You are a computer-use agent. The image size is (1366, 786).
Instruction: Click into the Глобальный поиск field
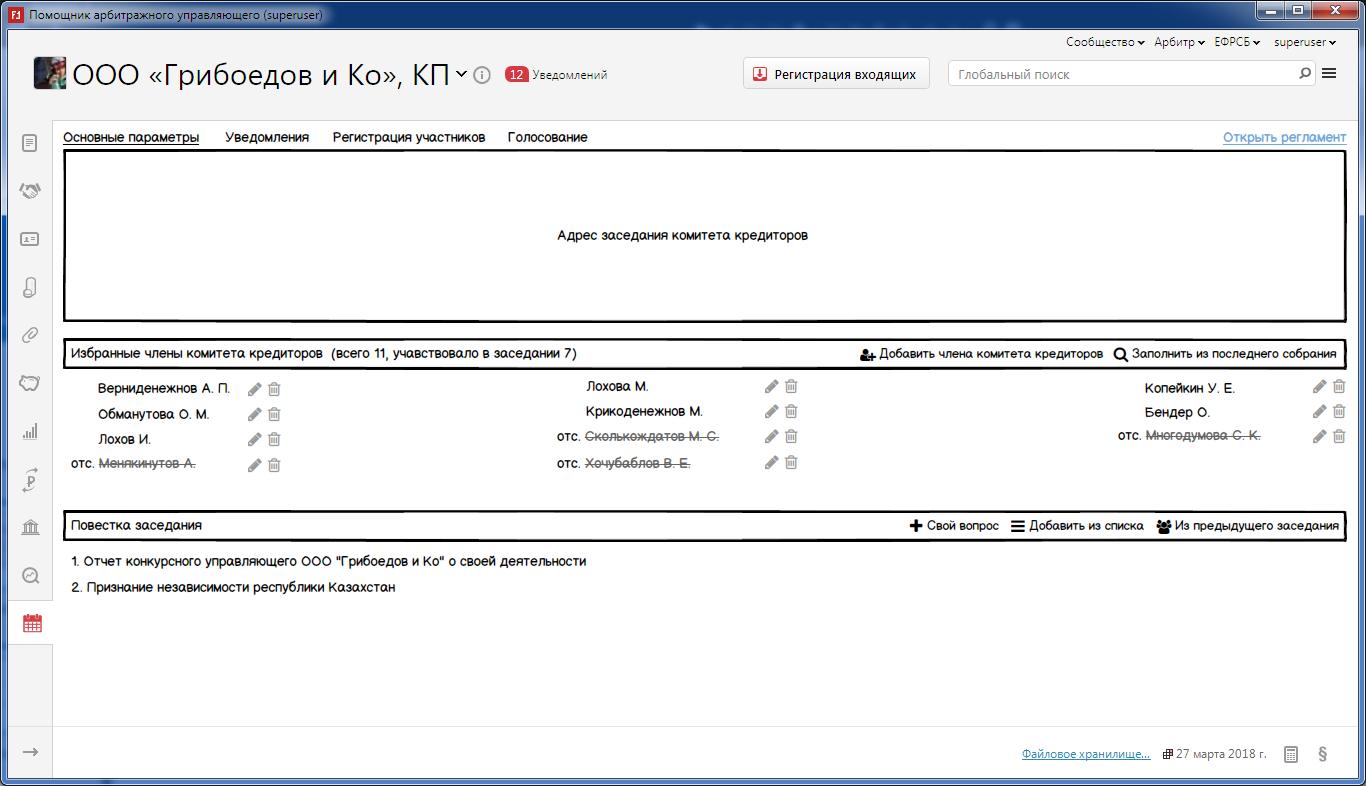coord(1120,74)
